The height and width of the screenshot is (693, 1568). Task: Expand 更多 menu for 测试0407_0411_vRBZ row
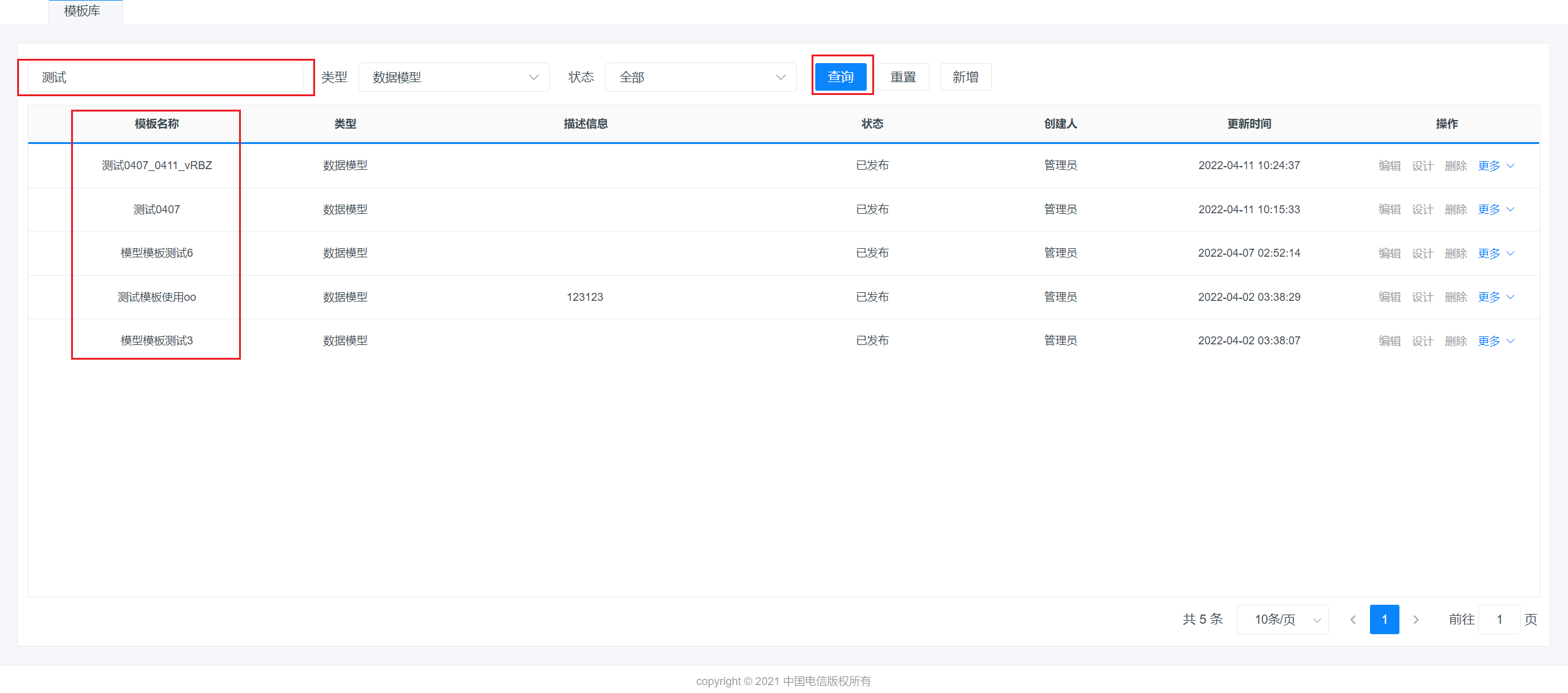click(1496, 165)
